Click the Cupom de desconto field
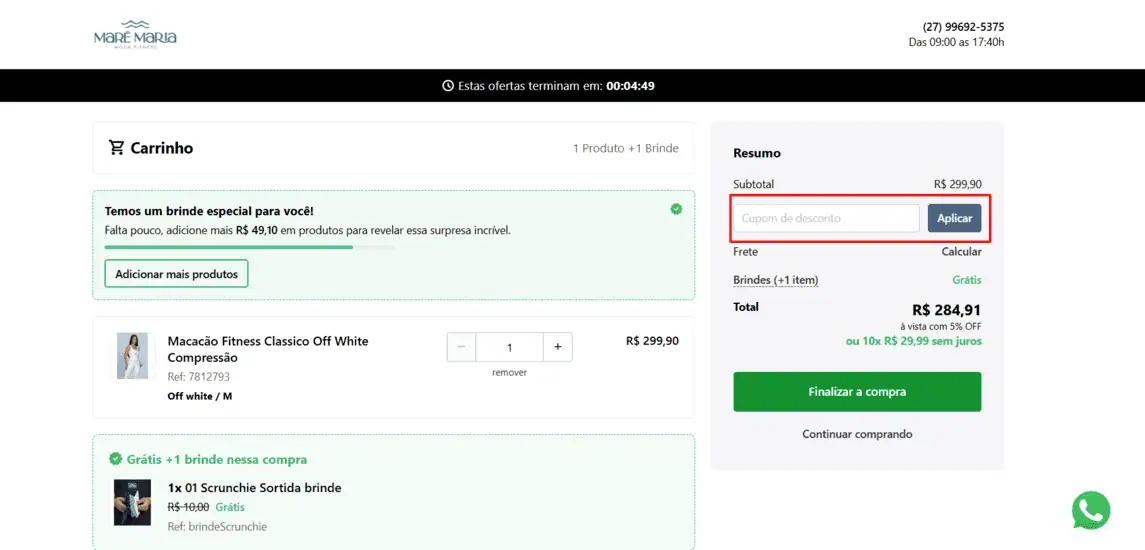Screen dimensions: 1145x550 825,218
